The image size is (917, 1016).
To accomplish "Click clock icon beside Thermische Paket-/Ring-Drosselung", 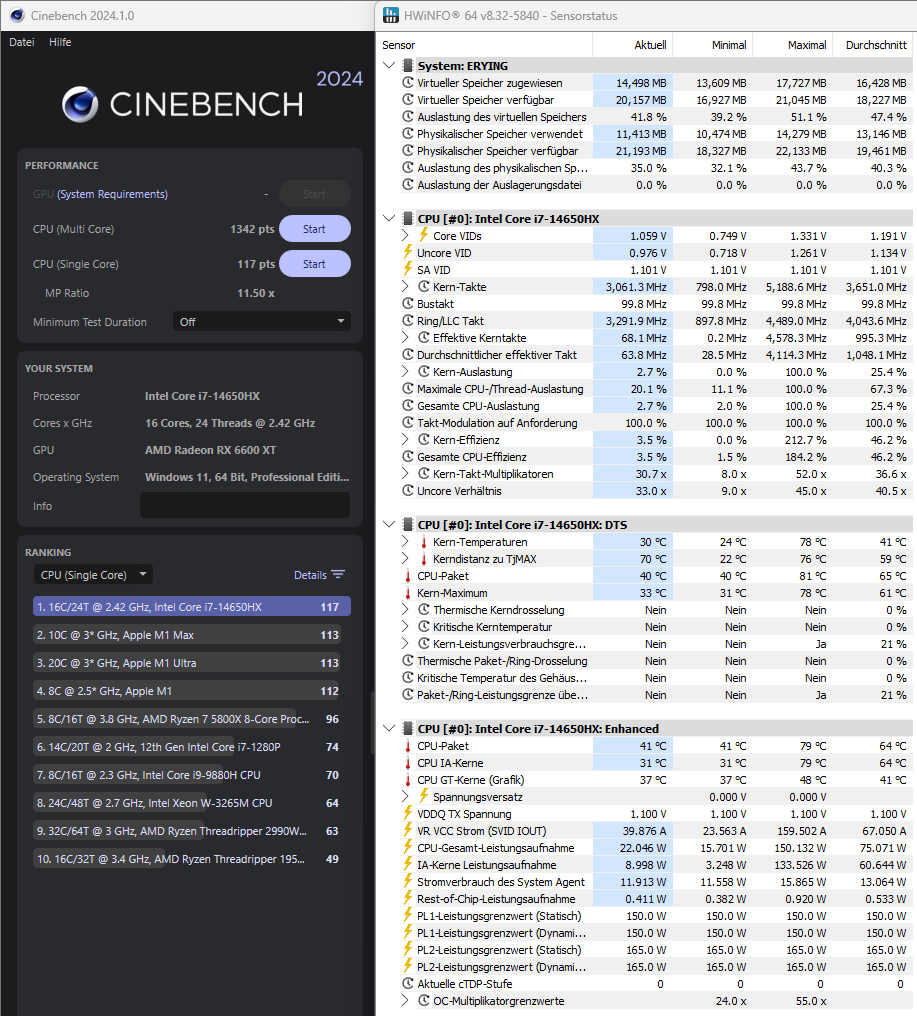I will pyautogui.click(x=408, y=660).
